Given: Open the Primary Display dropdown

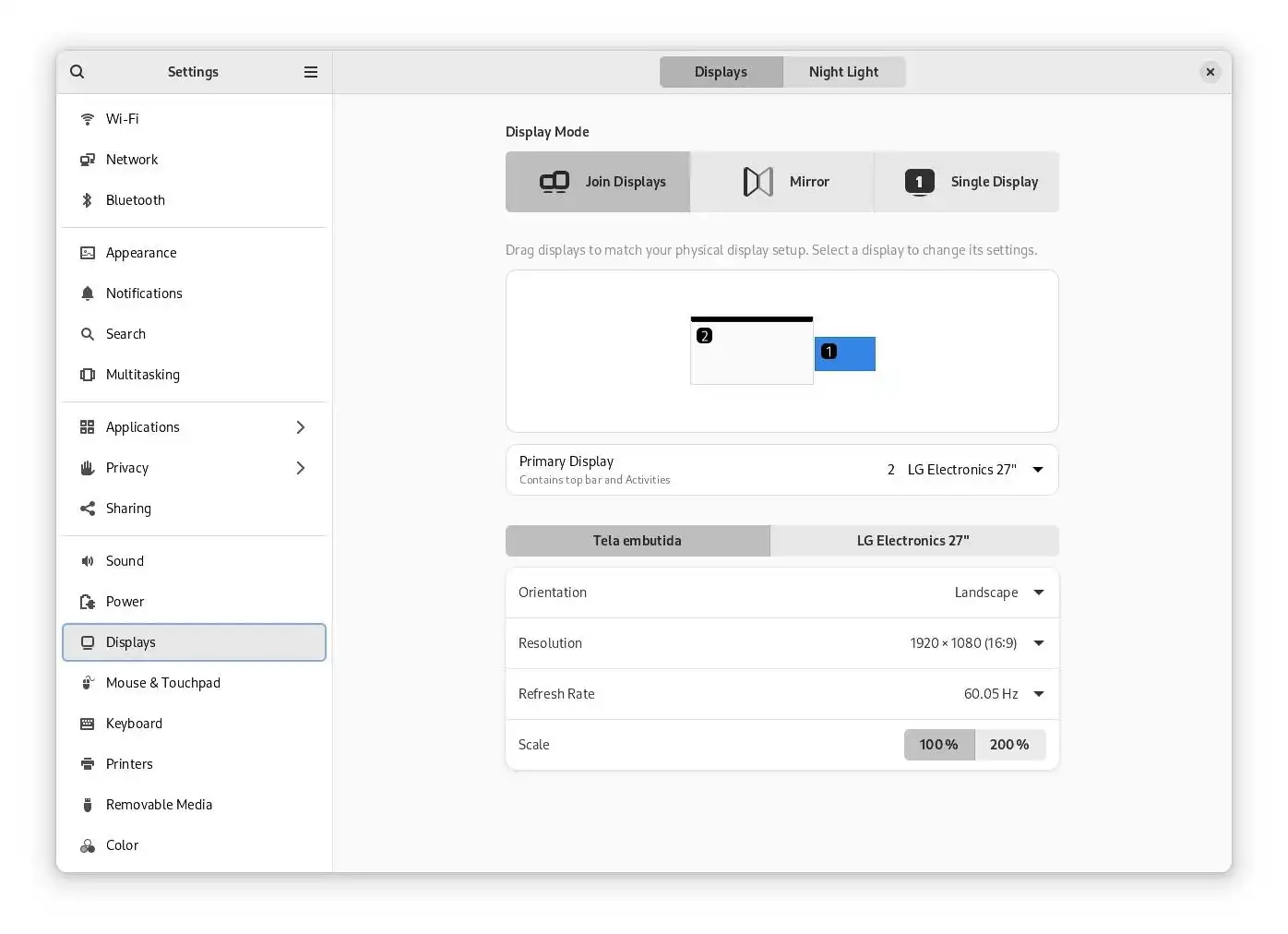Looking at the screenshot, I should point(782,470).
